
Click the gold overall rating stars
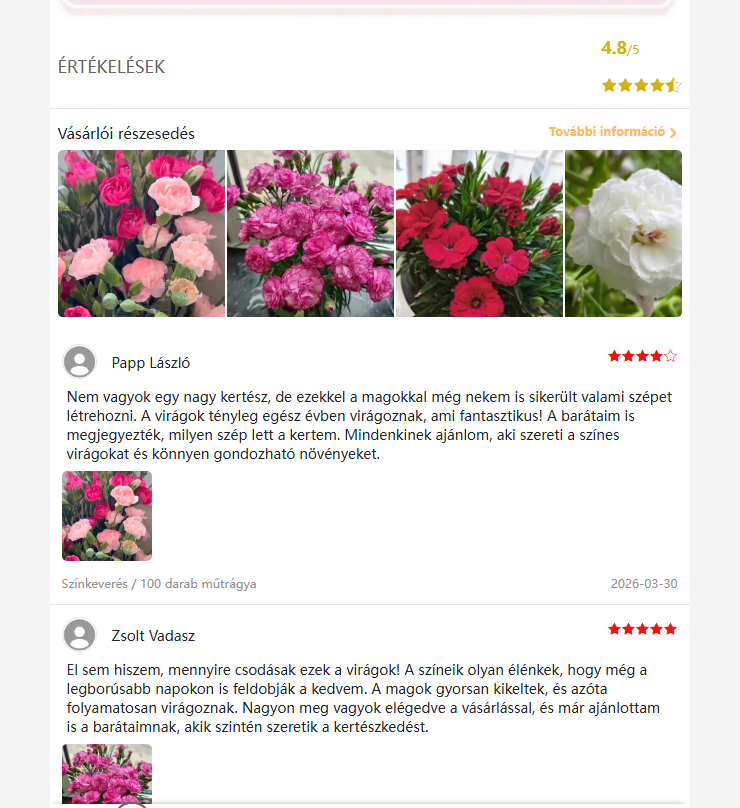click(641, 85)
